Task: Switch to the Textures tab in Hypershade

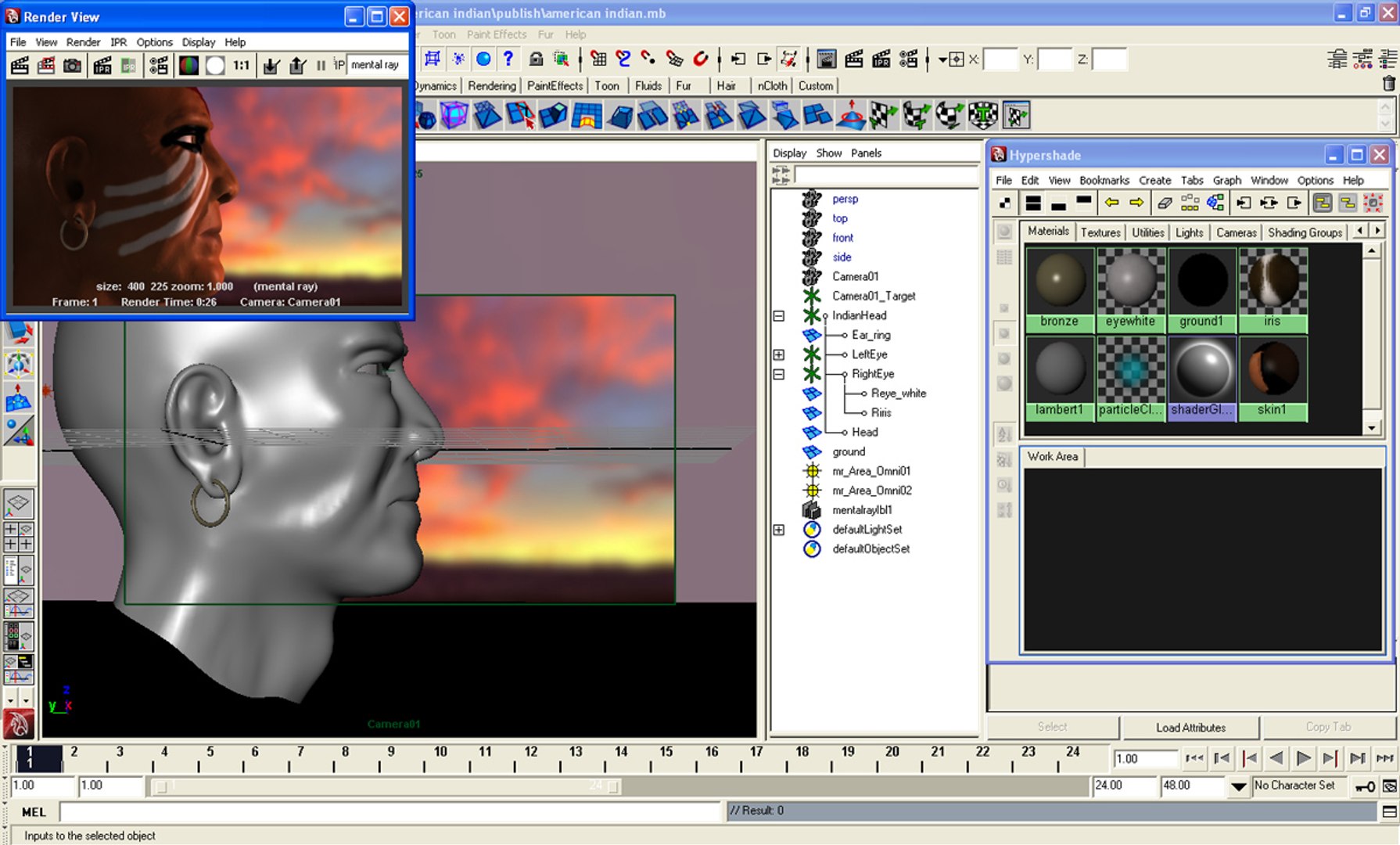Action: coord(1100,232)
